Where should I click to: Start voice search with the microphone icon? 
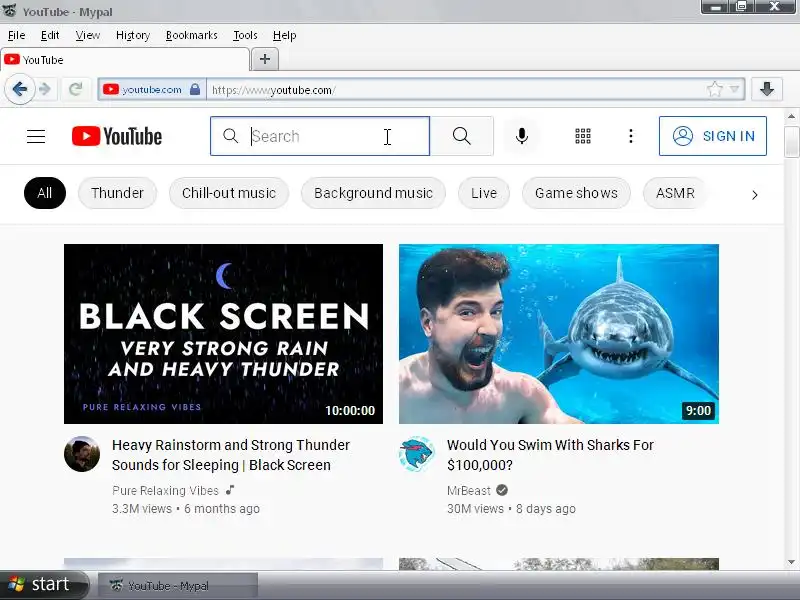coord(521,136)
